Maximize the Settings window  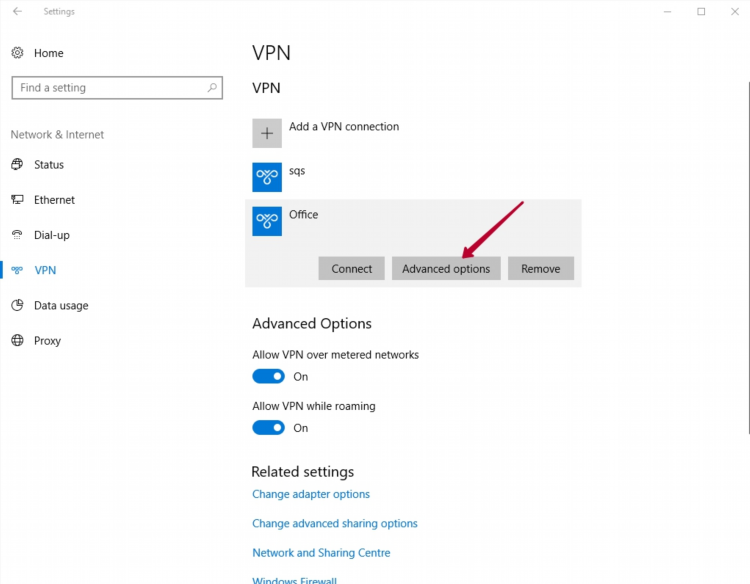point(701,11)
